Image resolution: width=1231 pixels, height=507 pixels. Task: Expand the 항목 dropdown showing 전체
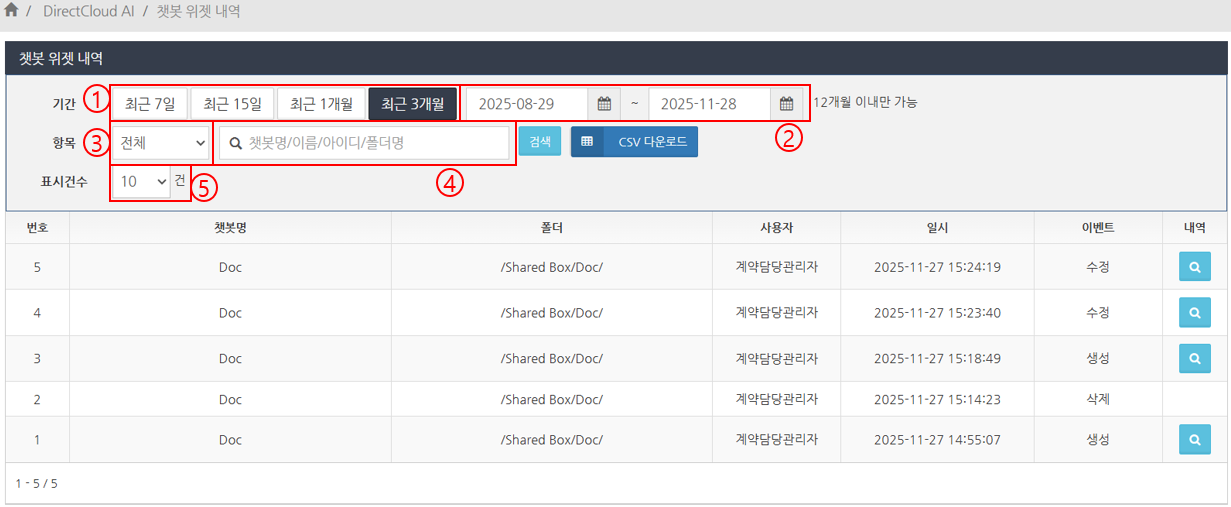tap(160, 142)
